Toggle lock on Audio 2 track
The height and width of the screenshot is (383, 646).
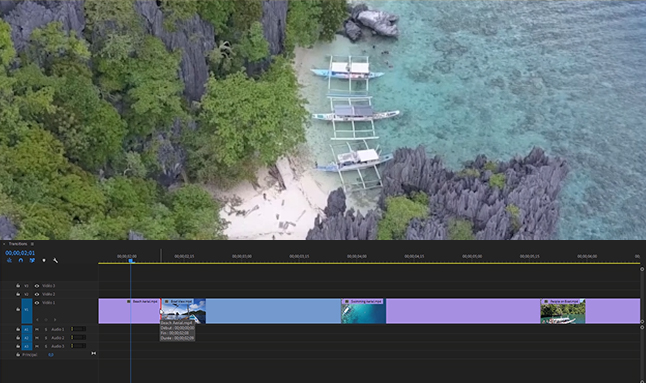tap(18, 338)
